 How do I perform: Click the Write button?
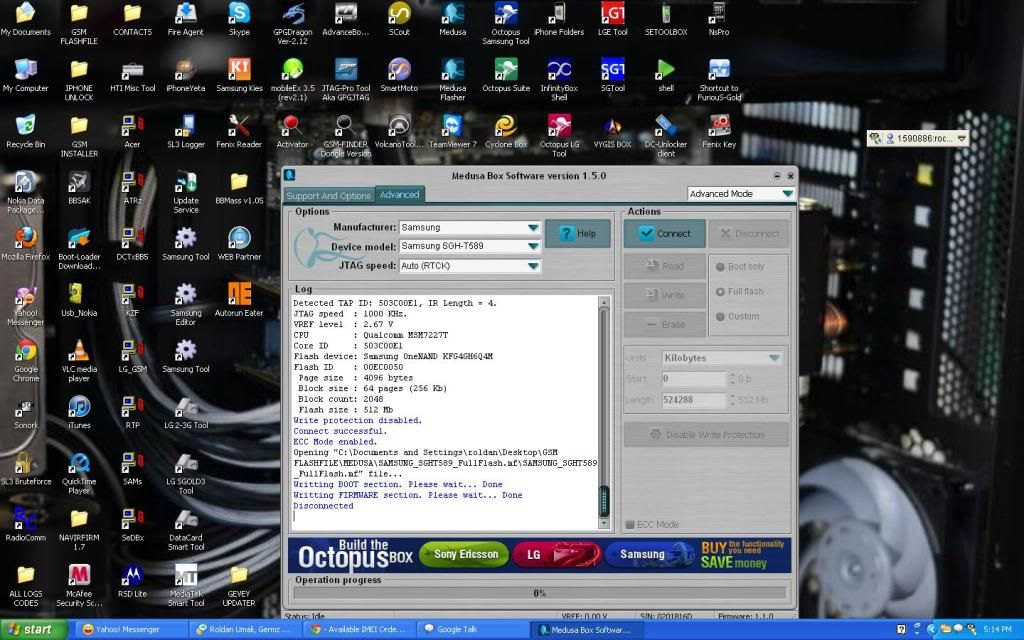coord(664,295)
